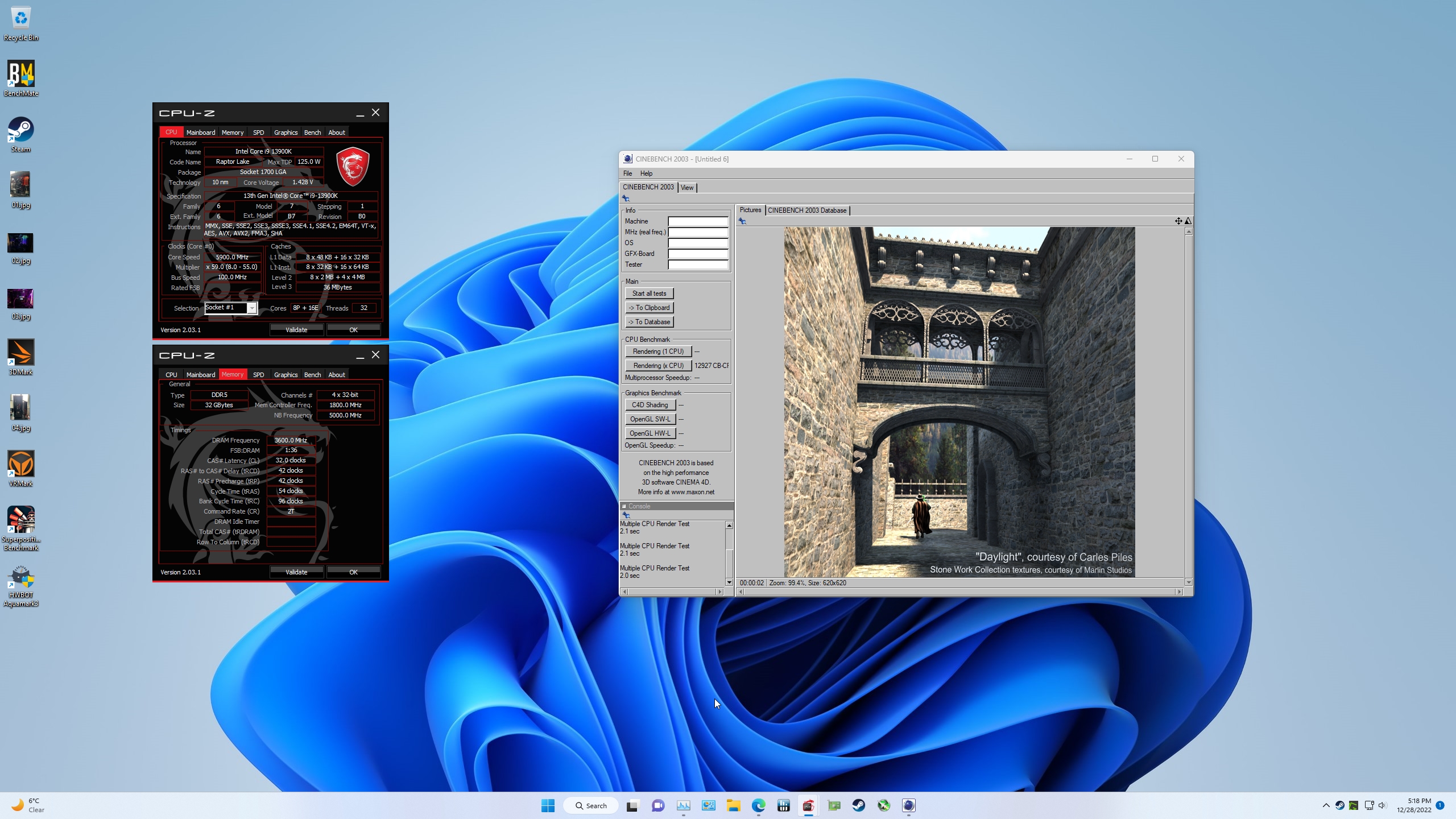Click the Start all tests button

point(649,293)
